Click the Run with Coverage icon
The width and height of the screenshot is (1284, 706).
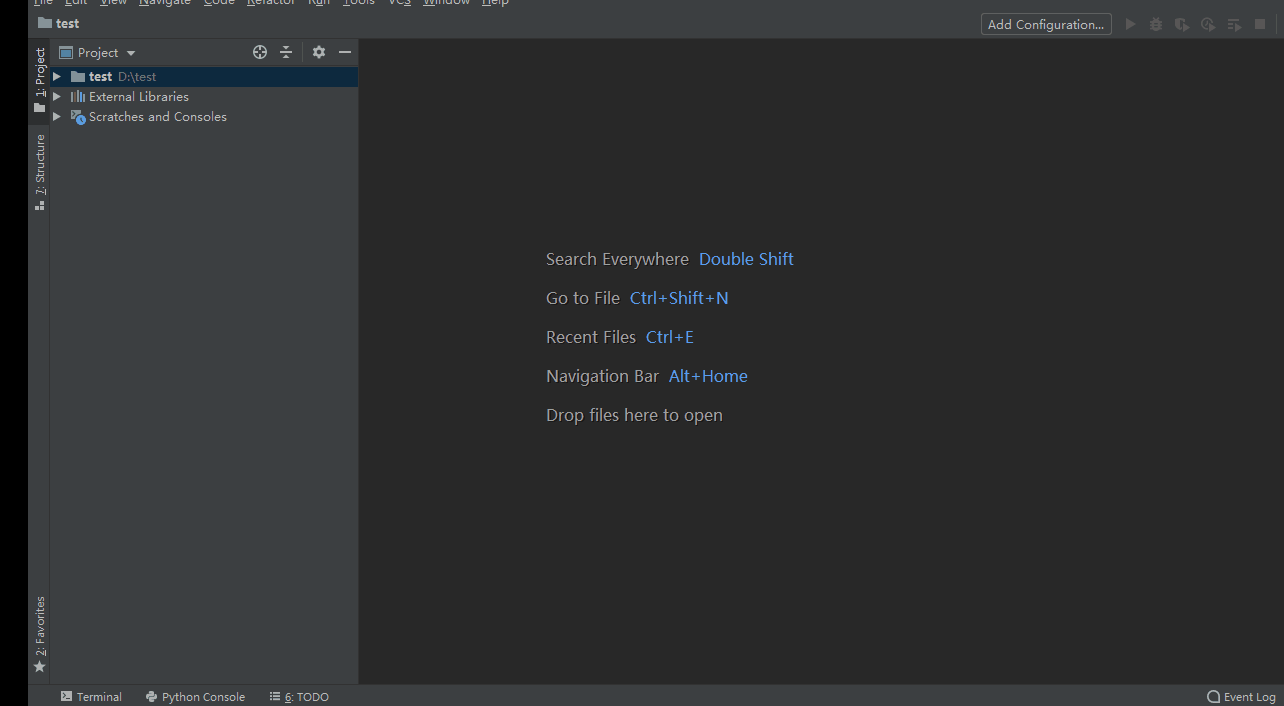[1182, 24]
